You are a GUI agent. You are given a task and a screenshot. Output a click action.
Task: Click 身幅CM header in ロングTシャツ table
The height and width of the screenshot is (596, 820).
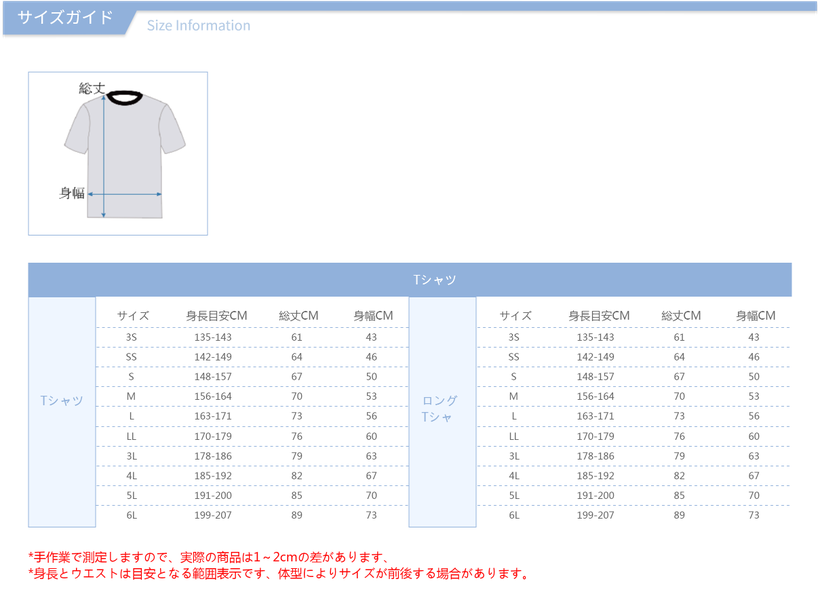[756, 316]
